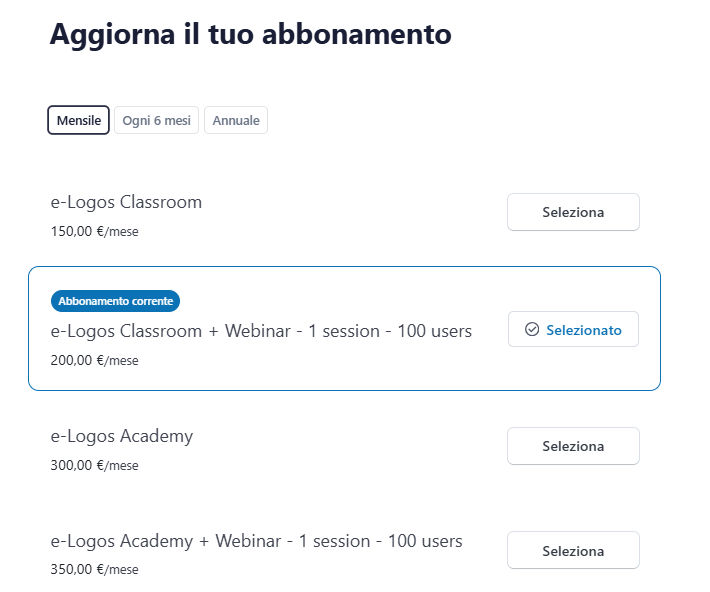Screen dimensions: 710x592
Task: Click e-Logos Classroom + Webinar plan name
Action: point(261,331)
